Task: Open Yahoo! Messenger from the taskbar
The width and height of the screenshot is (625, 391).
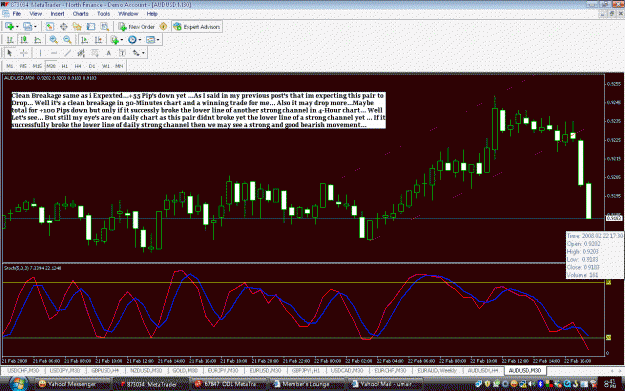Action: click(72, 384)
